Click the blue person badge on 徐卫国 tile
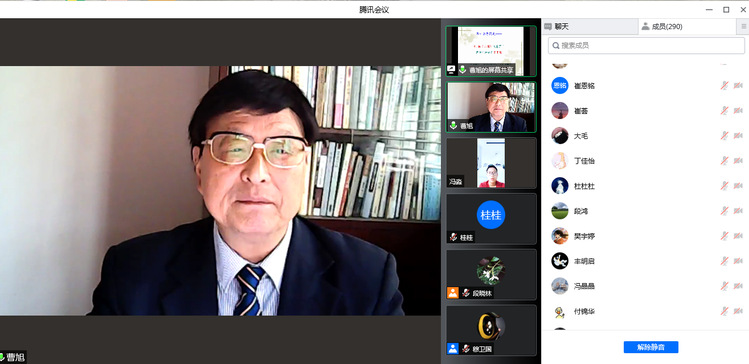Image resolution: width=749 pixels, height=364 pixels. [452, 349]
